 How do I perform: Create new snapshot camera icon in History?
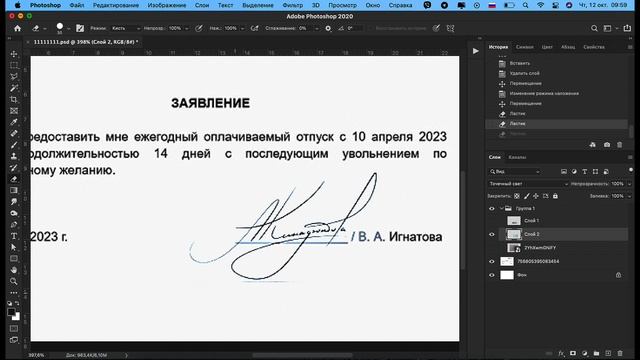(607, 144)
